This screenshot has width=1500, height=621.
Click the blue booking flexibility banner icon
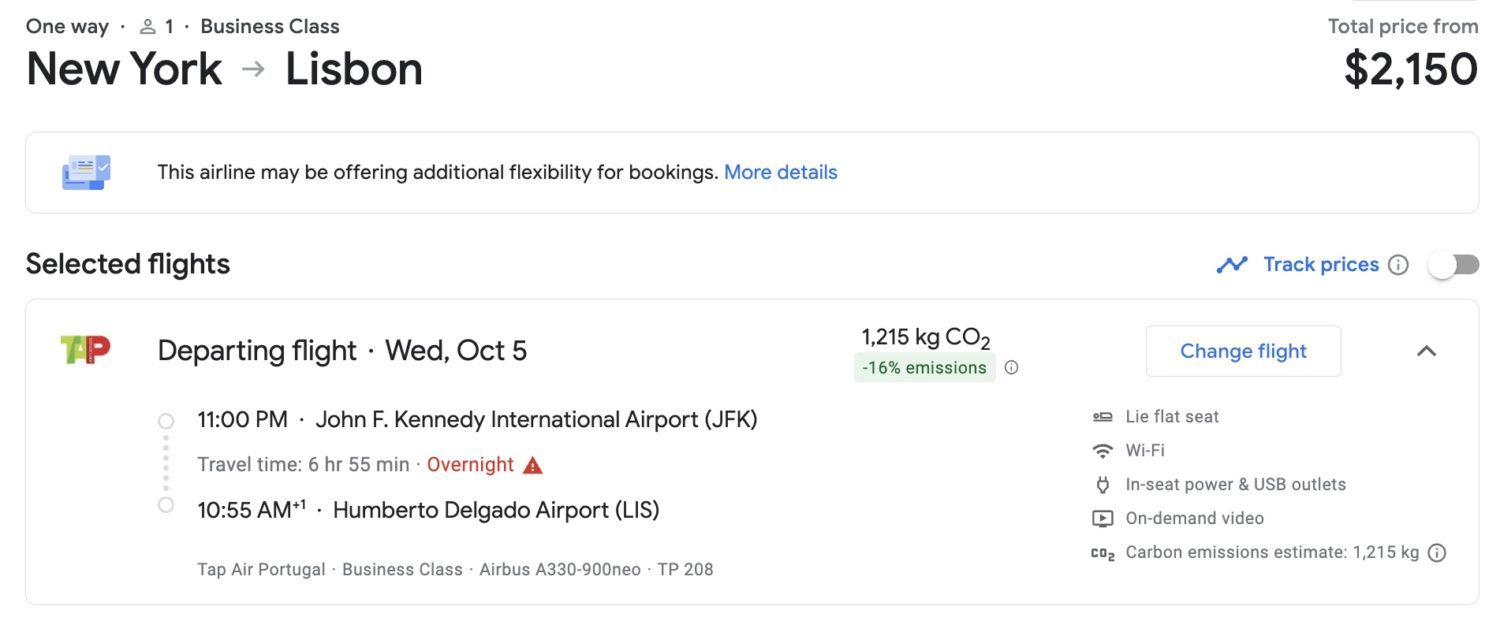(x=85, y=170)
